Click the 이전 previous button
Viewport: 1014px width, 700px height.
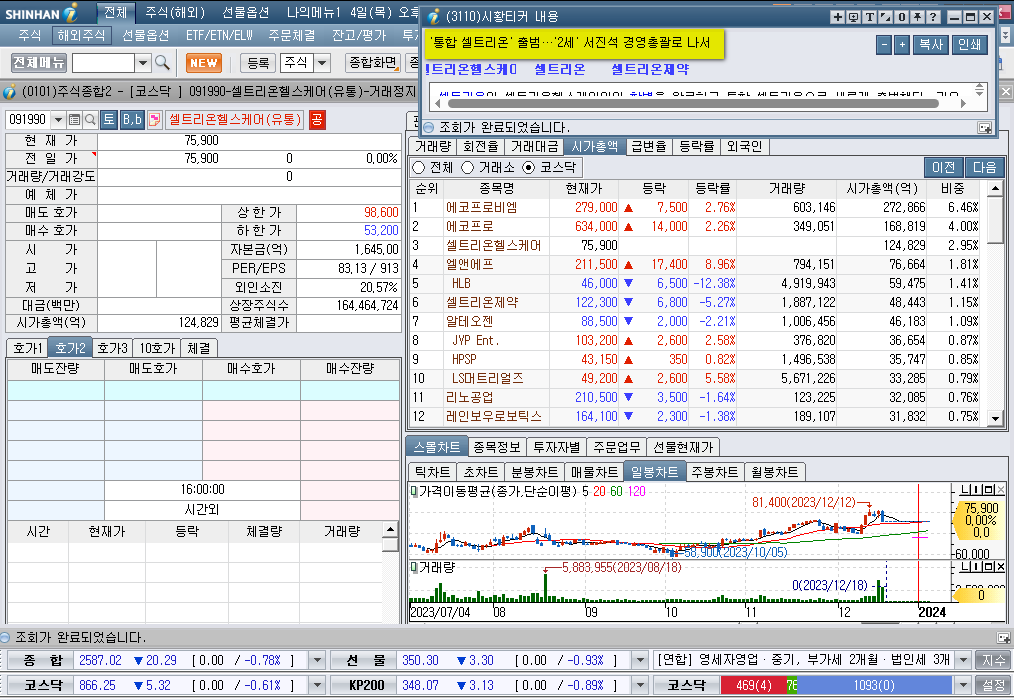944,168
